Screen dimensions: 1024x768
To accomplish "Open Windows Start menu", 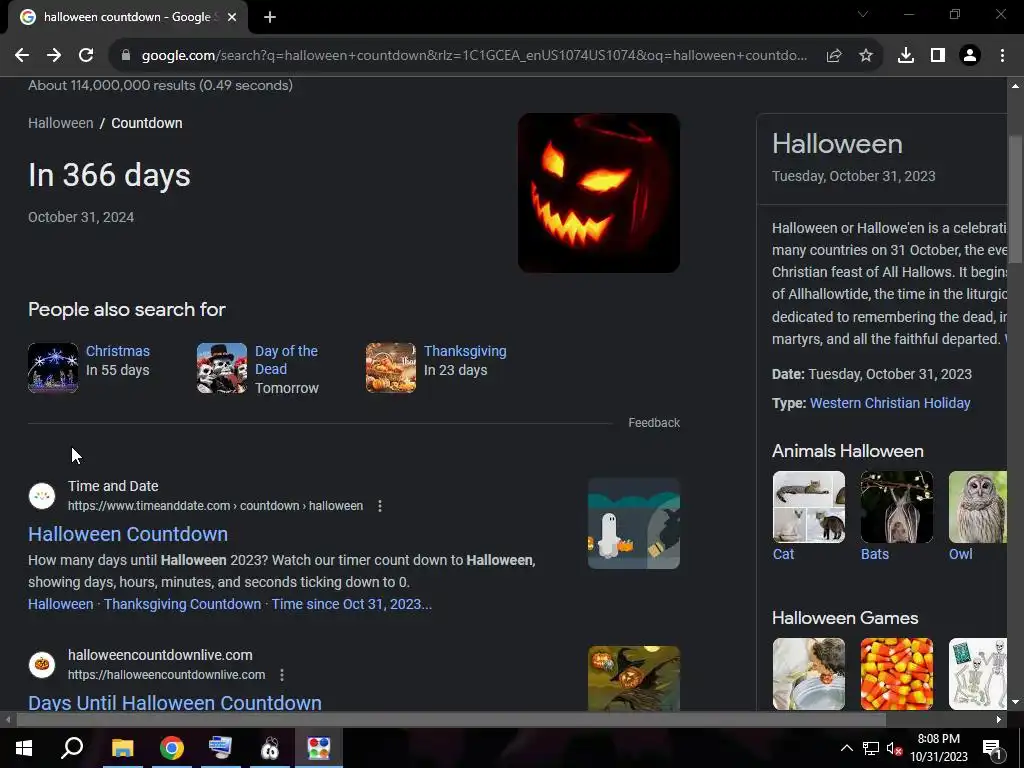I will 24,748.
